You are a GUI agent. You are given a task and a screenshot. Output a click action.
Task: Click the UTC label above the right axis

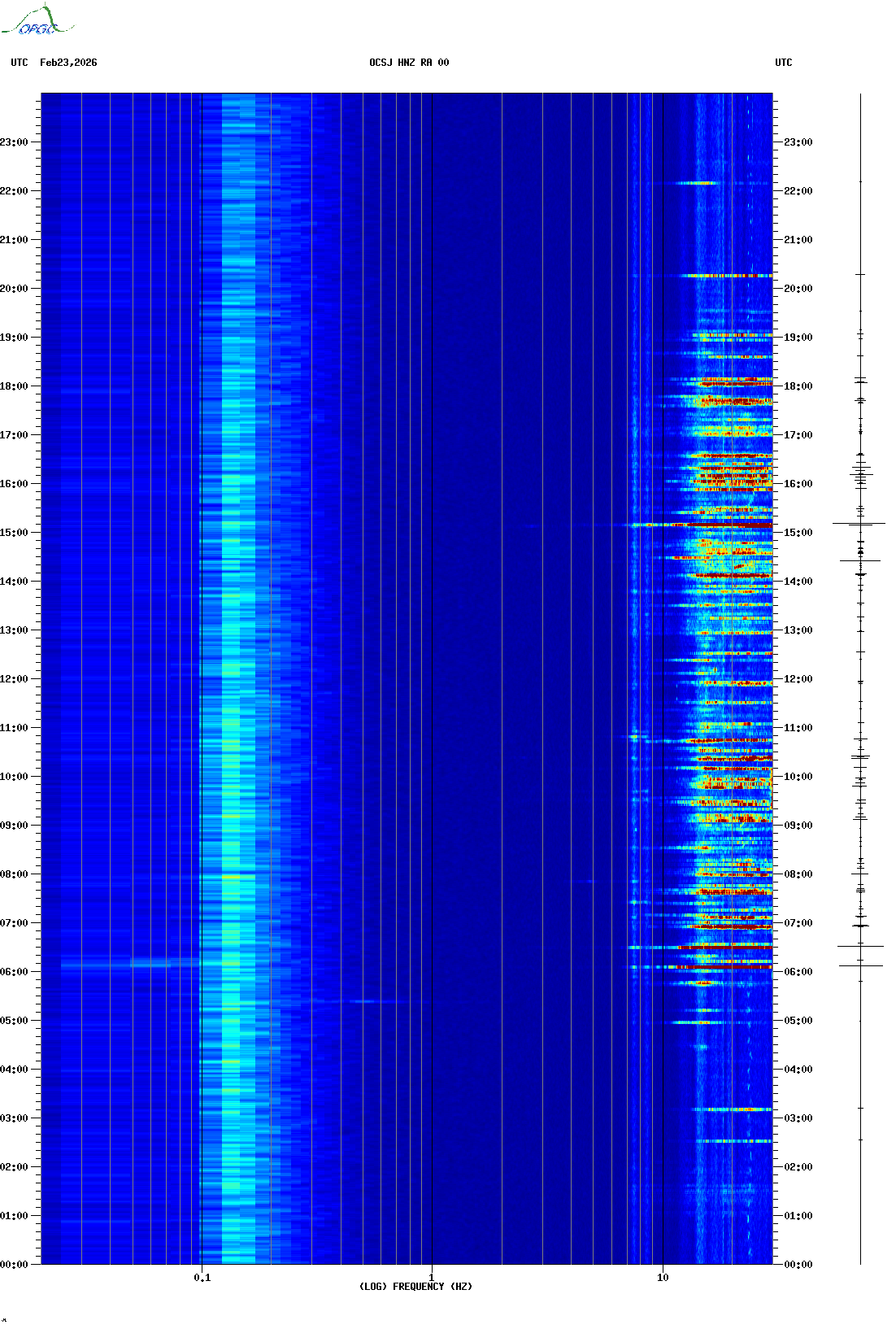point(783,63)
